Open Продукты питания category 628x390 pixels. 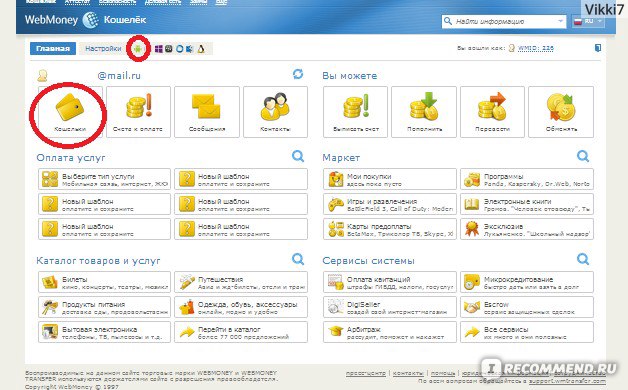(105, 307)
